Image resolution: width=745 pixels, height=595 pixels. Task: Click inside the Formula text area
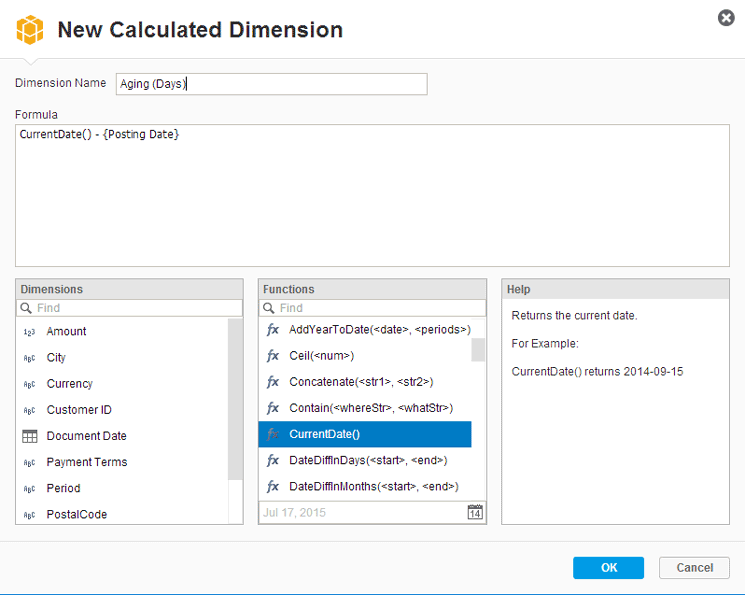pyautogui.click(x=372, y=195)
